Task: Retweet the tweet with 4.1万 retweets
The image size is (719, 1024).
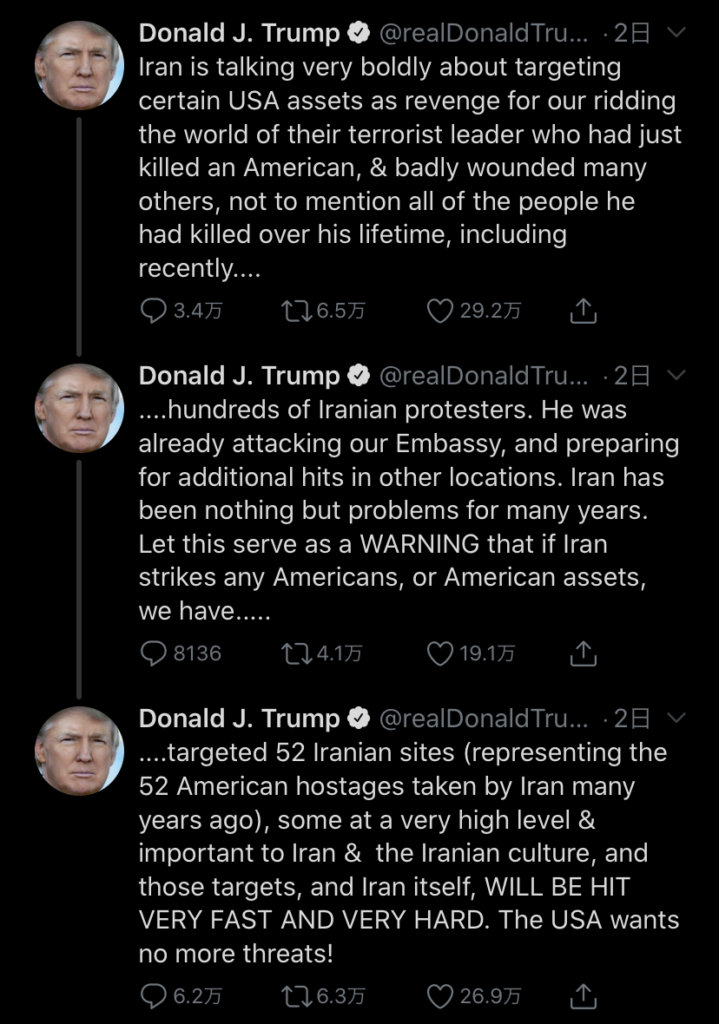Action: 295,654
